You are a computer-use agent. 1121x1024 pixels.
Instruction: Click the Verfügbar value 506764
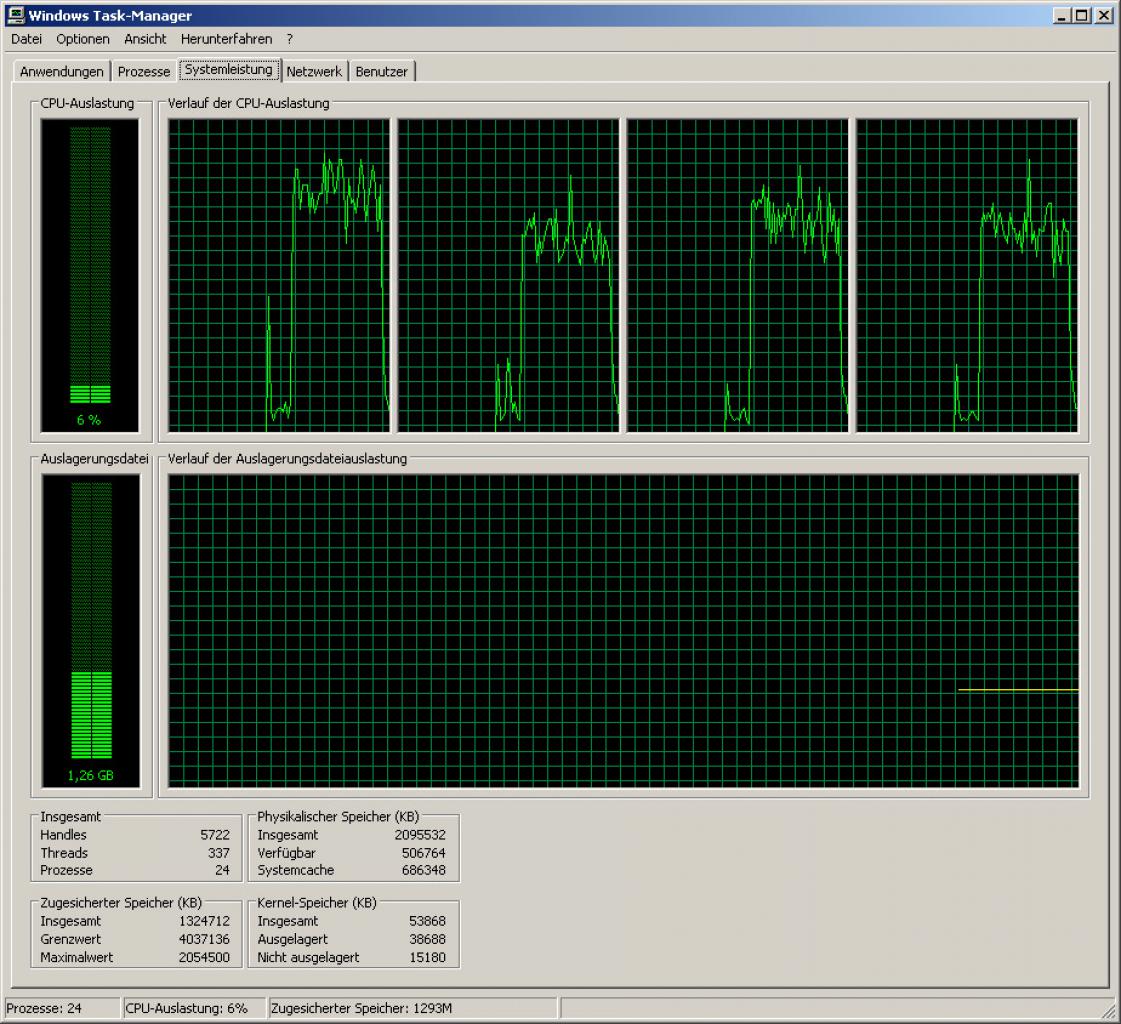click(423, 852)
